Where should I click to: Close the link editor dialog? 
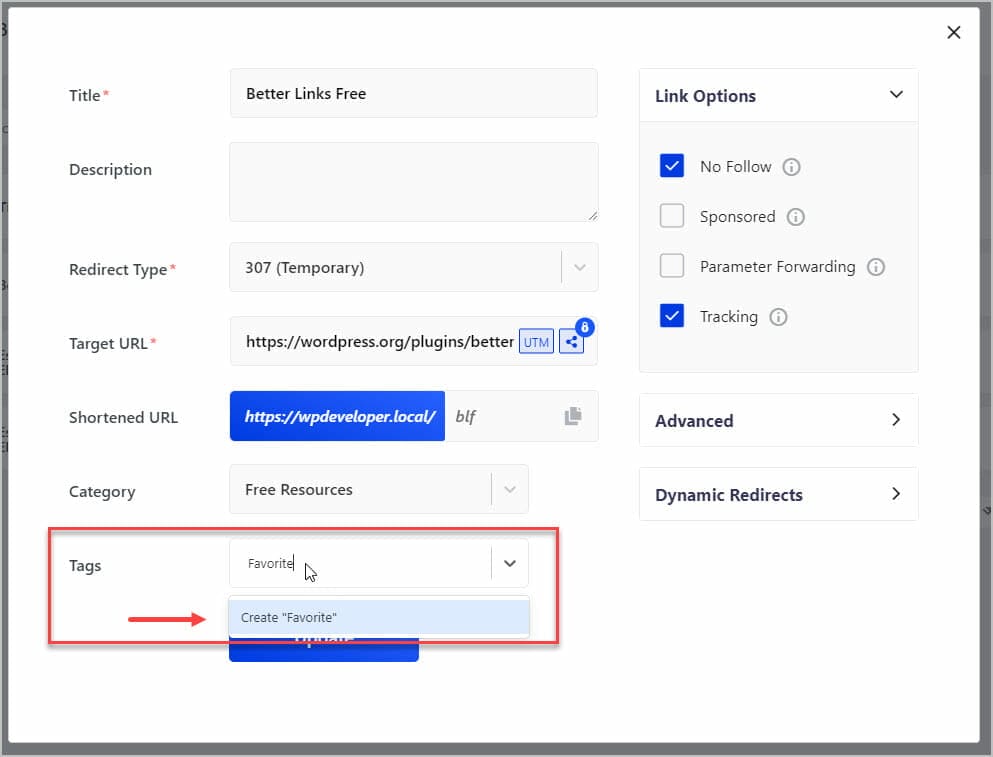click(x=954, y=32)
